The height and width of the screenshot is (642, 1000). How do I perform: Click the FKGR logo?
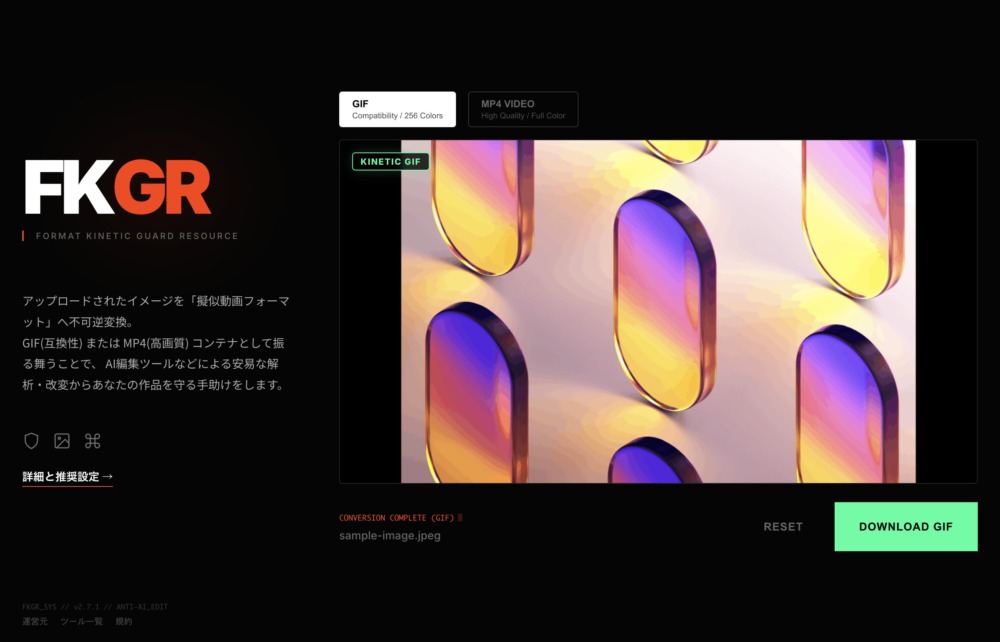(x=117, y=188)
